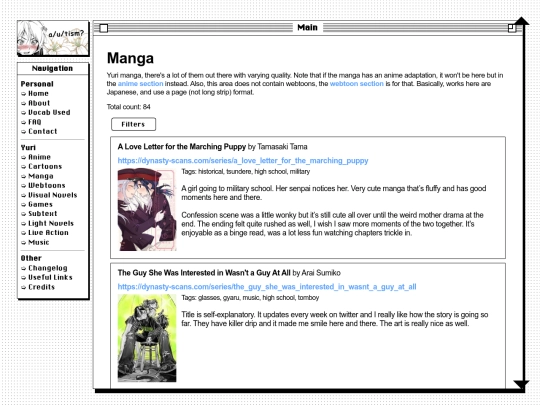Click the scroll down arrow
The image size is (540, 405).
tap(521, 384)
